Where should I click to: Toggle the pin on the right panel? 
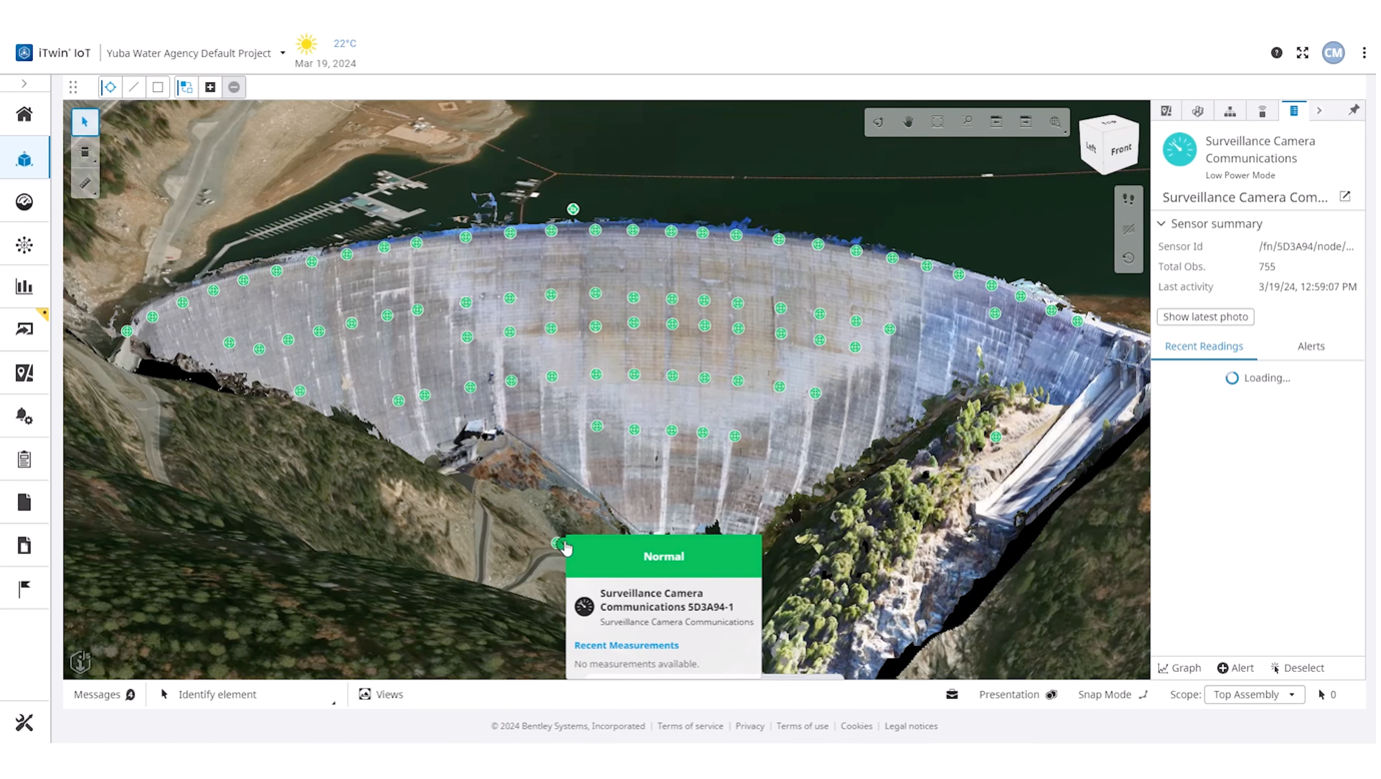tap(1354, 111)
